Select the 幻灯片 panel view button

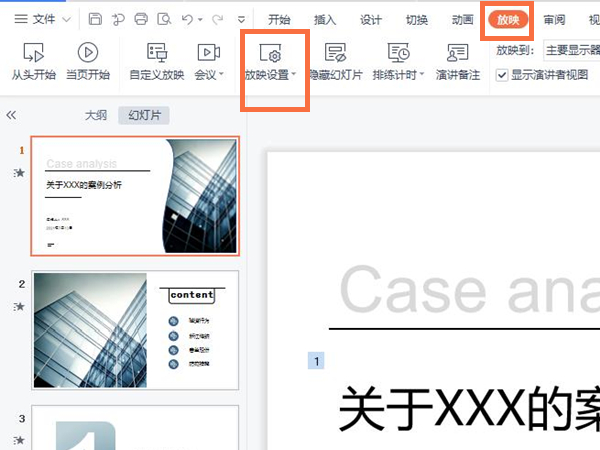coord(143,115)
